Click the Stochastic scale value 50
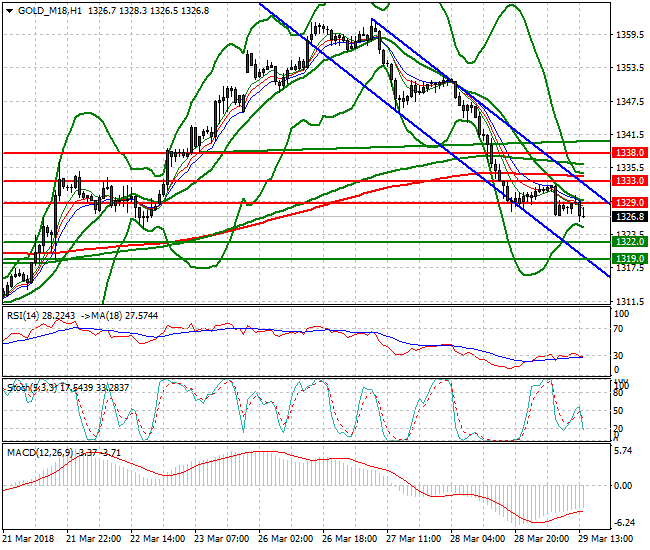 (618, 410)
